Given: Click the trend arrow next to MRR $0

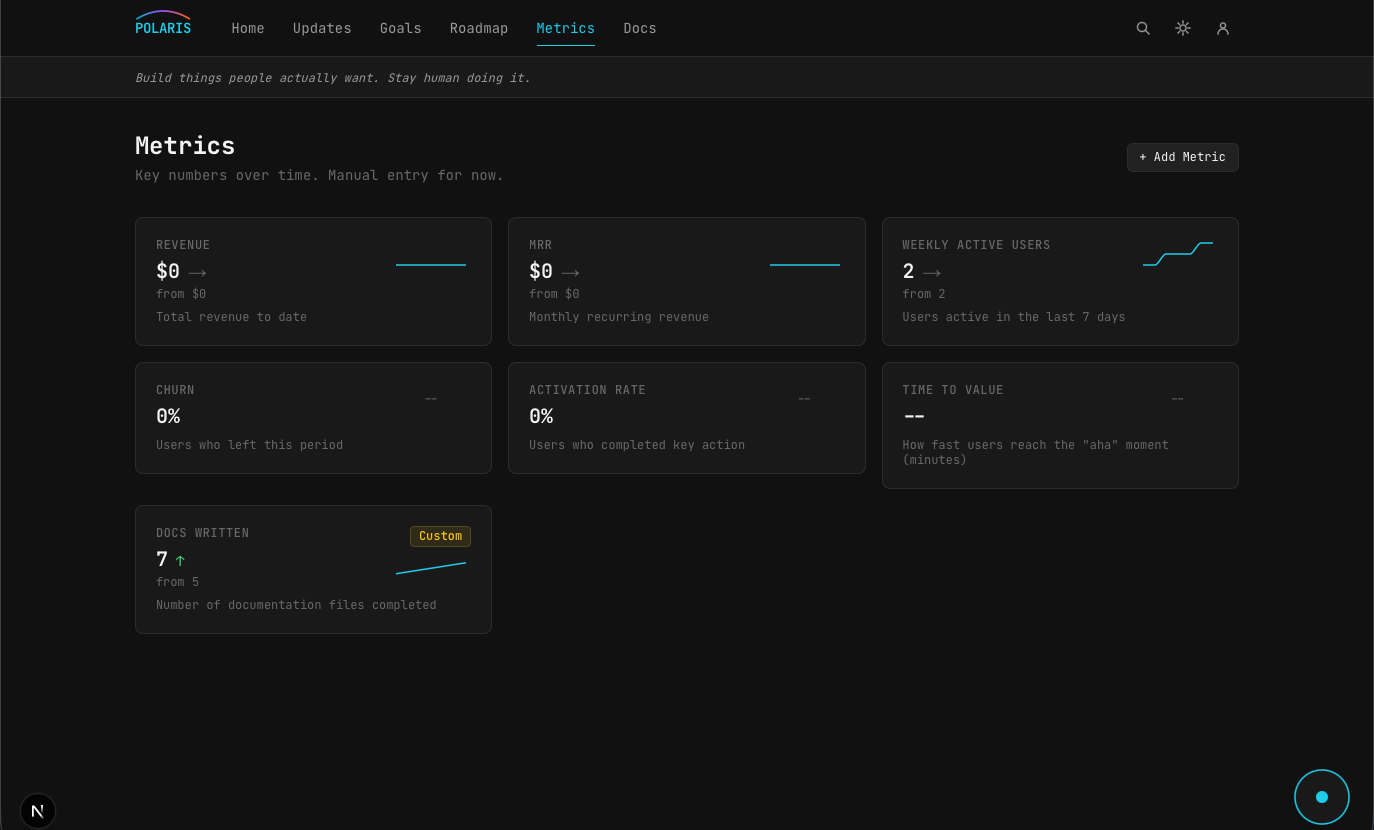Looking at the screenshot, I should (x=570, y=272).
